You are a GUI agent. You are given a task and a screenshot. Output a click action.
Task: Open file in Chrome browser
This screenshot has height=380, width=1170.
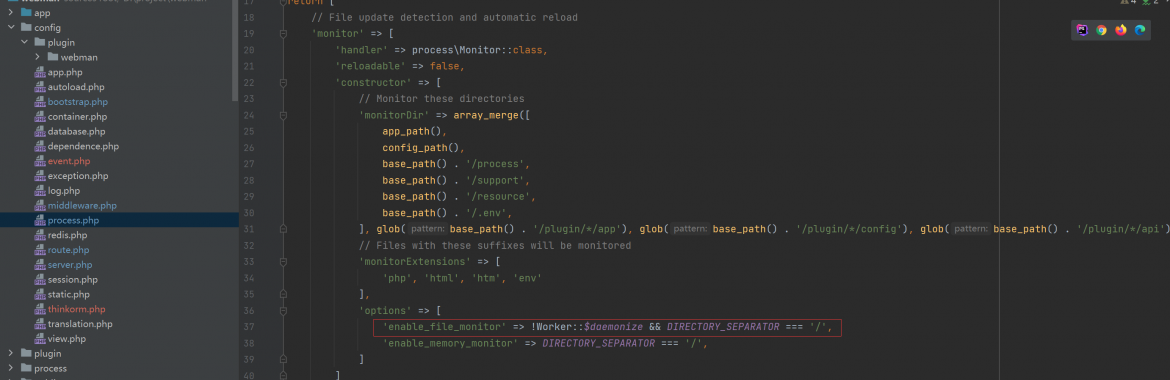point(1101,30)
